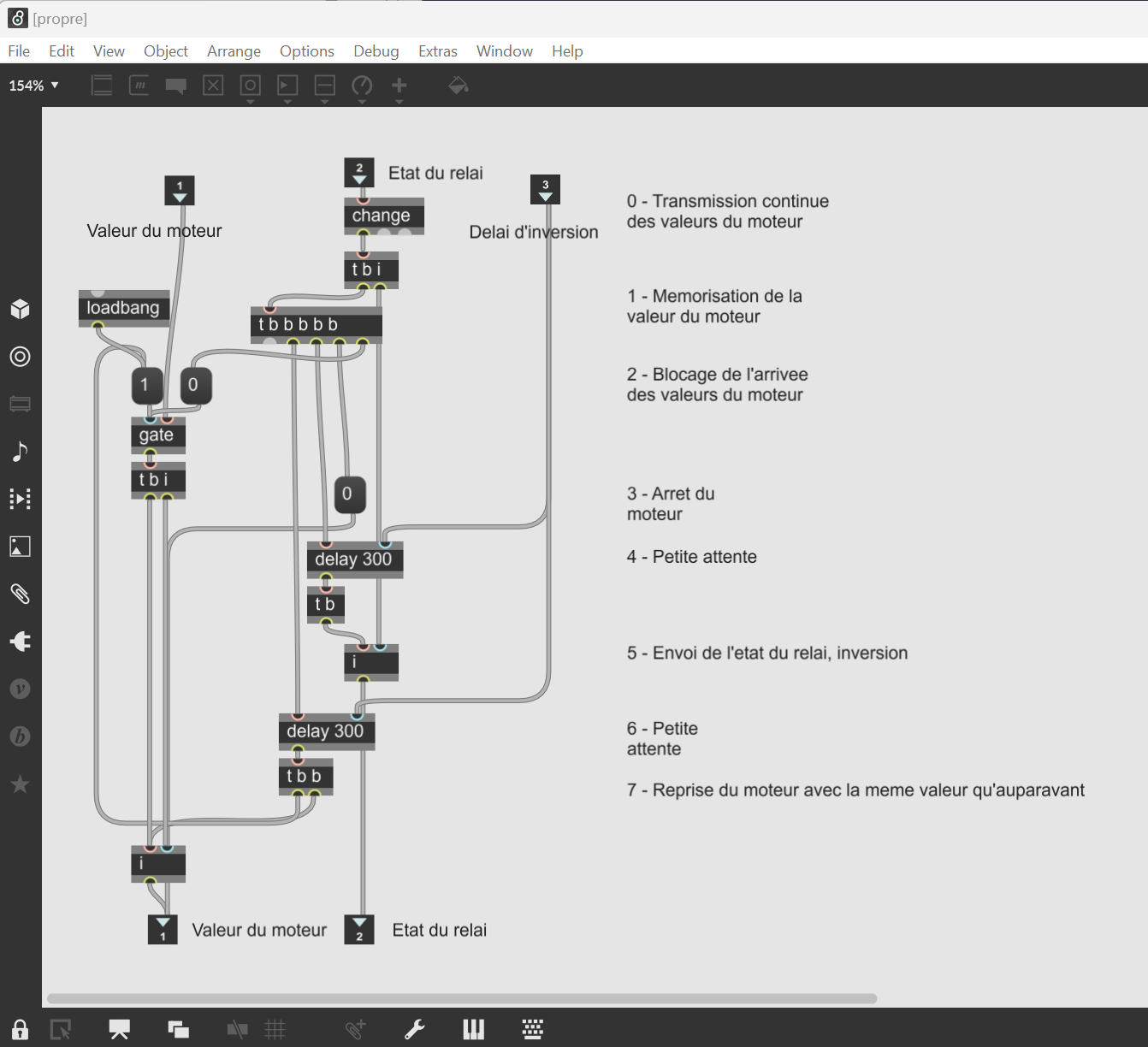Add a comment via the toolbar icon
This screenshot has height=1047, width=1148.
pyautogui.click(x=176, y=86)
